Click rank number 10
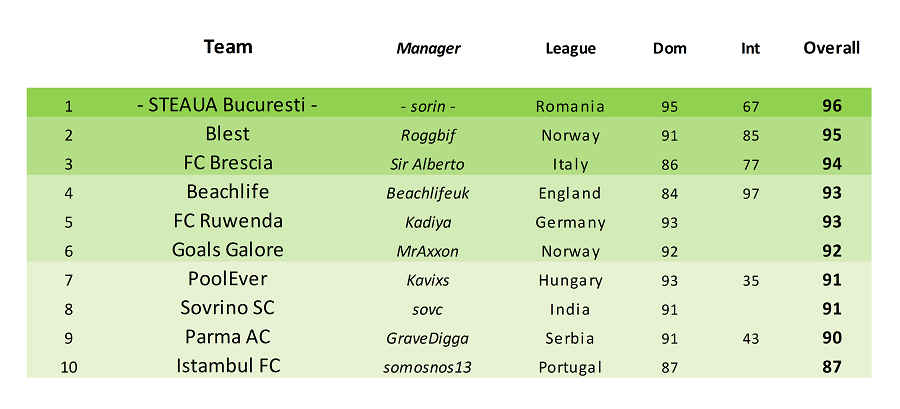This screenshot has height=409, width=900. [69, 368]
